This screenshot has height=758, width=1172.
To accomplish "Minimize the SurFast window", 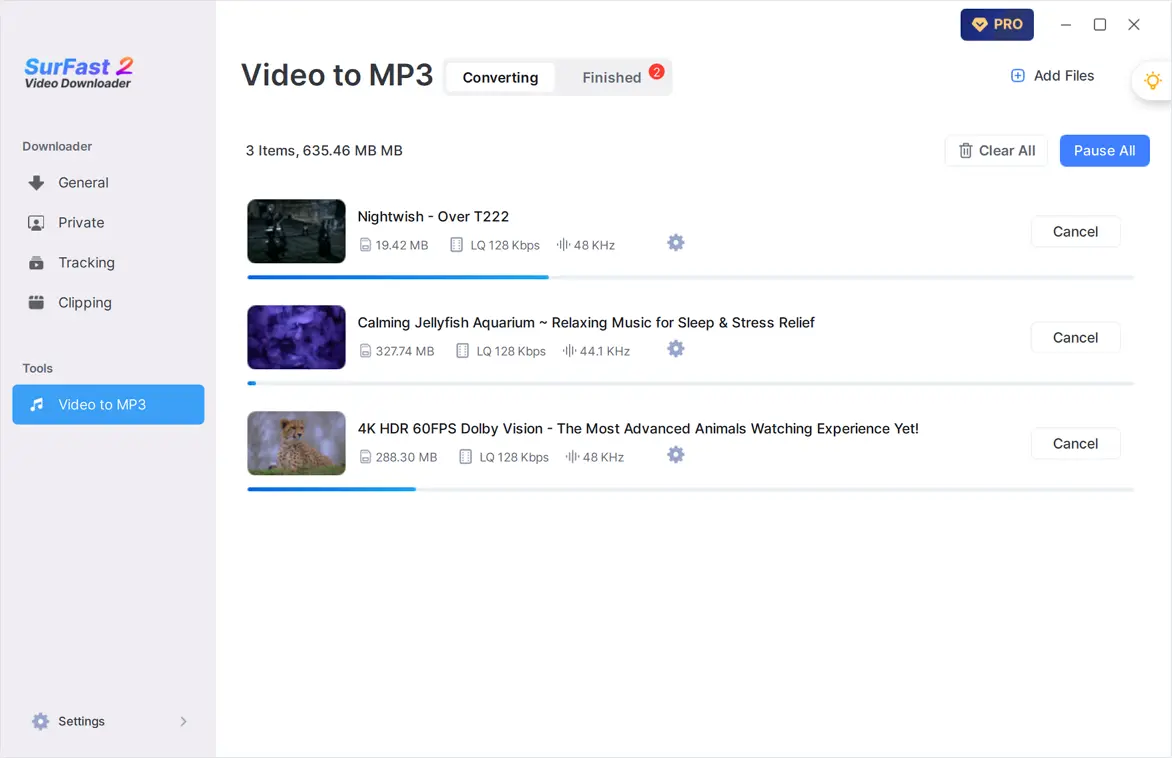I will [x=1066, y=25].
